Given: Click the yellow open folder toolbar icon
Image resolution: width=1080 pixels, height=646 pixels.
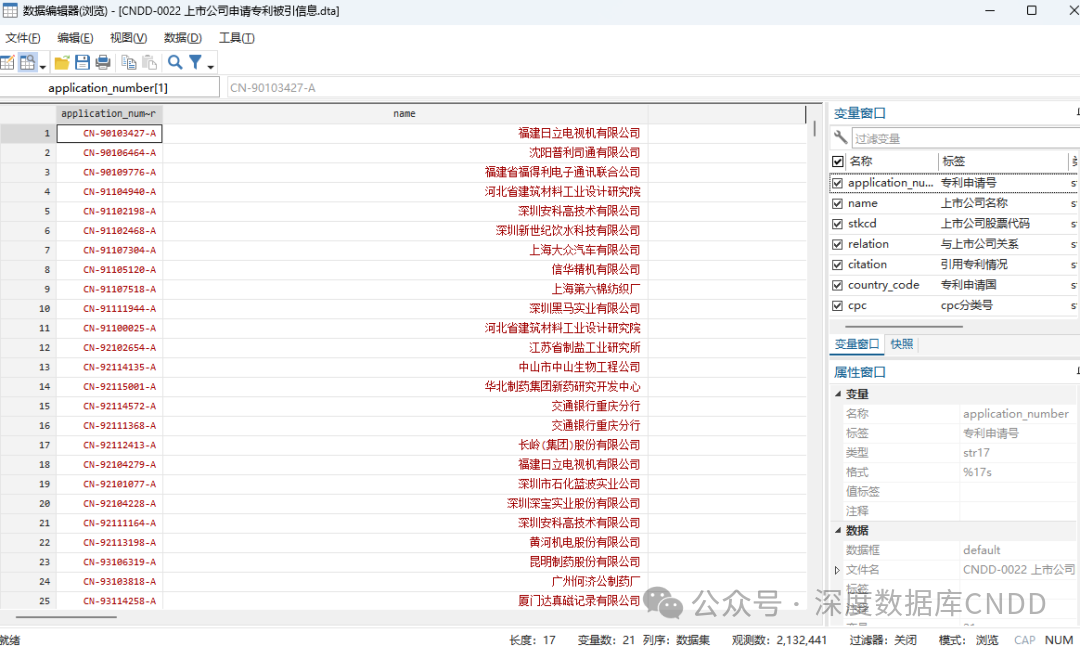Looking at the screenshot, I should pyautogui.click(x=62, y=63).
